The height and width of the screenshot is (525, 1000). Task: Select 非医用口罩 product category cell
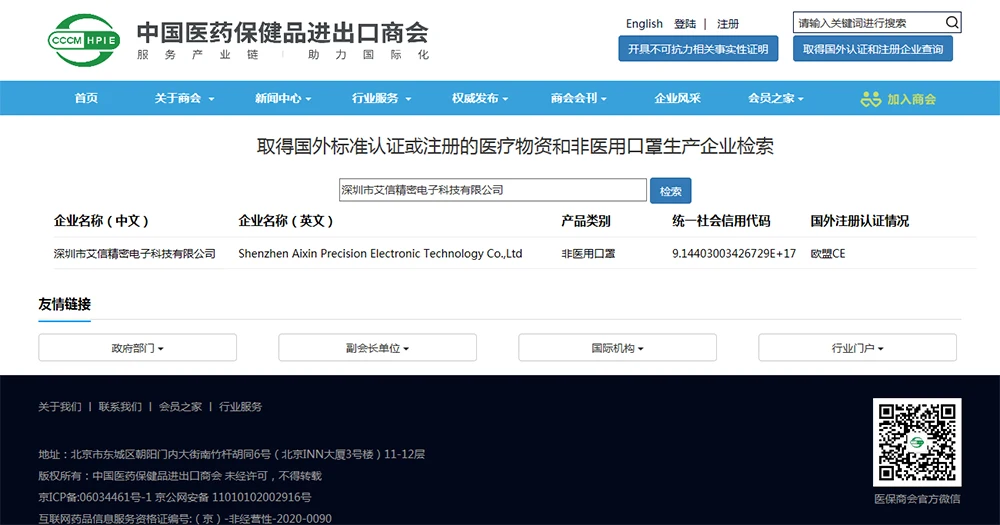(588, 254)
